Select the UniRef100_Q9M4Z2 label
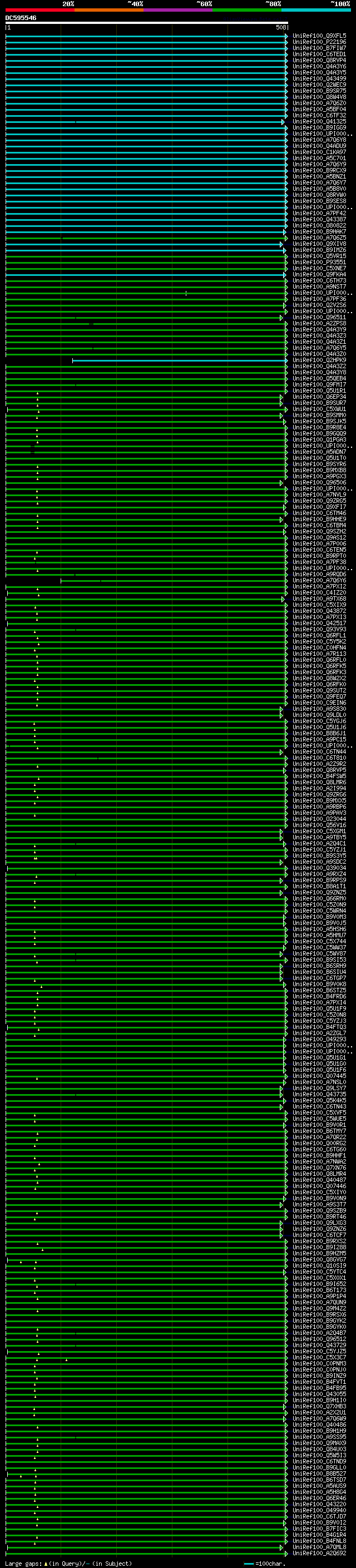 (319, 1308)
